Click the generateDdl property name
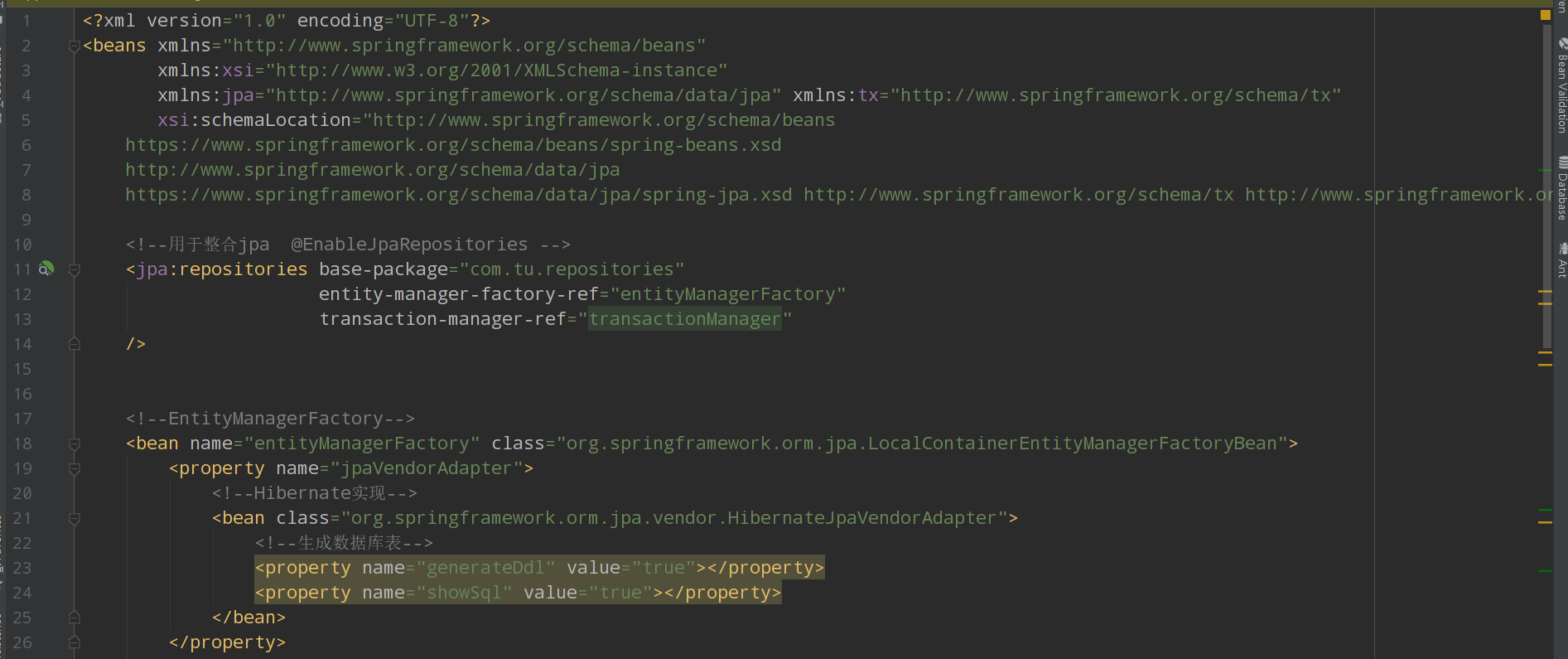Image resolution: width=1568 pixels, height=659 pixels. click(485, 568)
